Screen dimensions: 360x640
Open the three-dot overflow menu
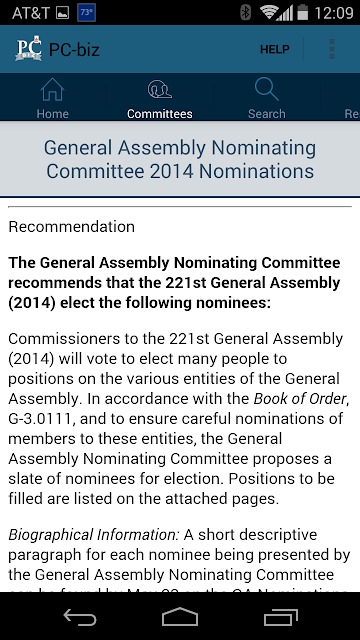(x=332, y=49)
